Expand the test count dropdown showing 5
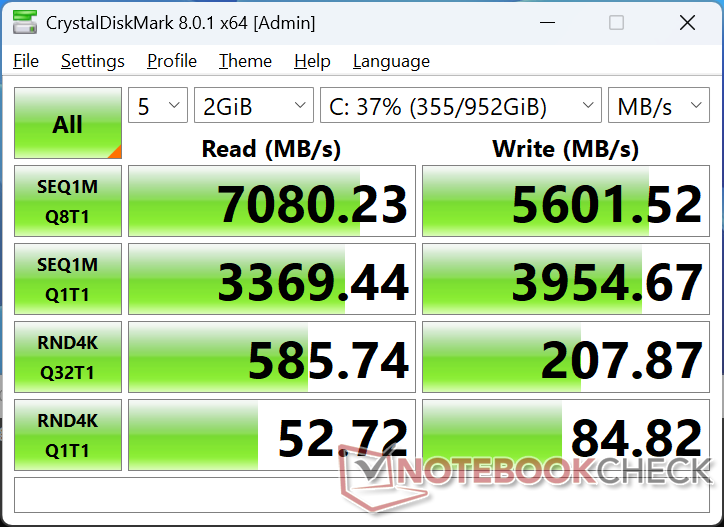This screenshot has width=724, height=527. tap(158, 106)
